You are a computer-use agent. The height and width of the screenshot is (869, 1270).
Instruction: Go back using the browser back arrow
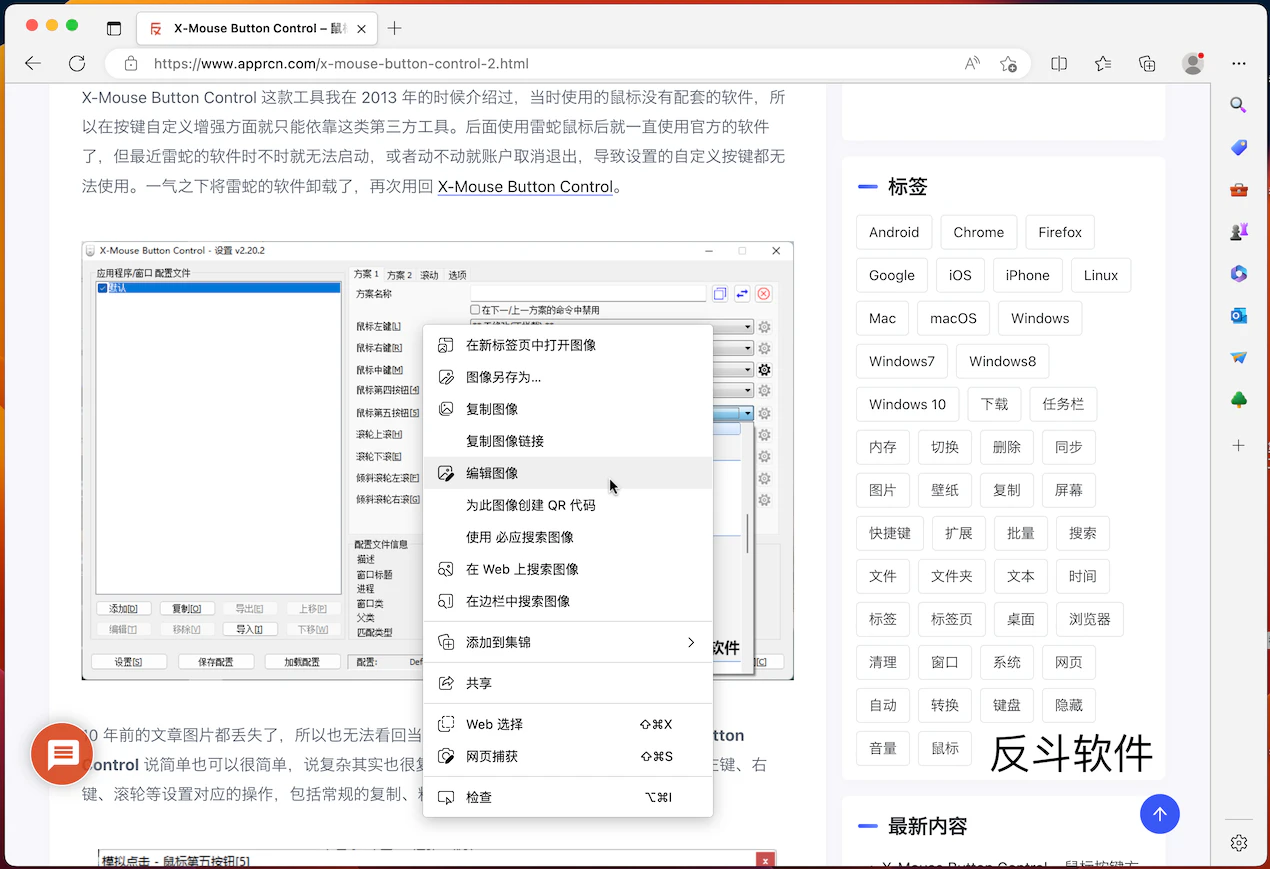[33, 63]
